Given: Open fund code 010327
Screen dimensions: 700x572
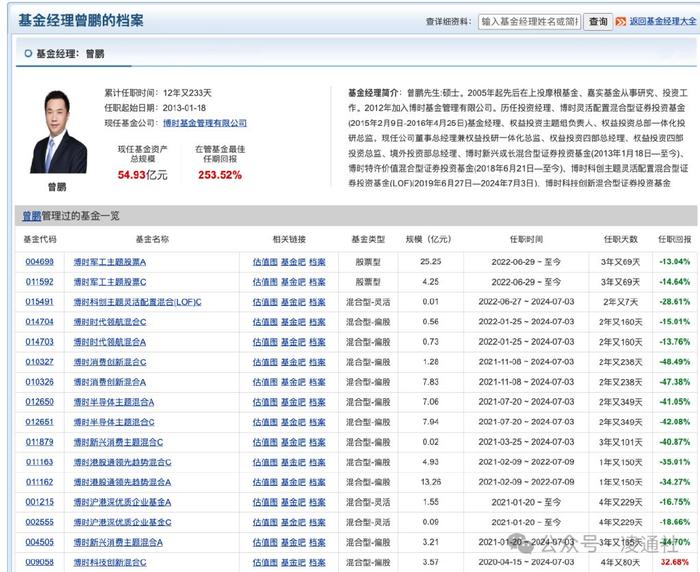Looking at the screenshot, I should pyautogui.click(x=39, y=362).
